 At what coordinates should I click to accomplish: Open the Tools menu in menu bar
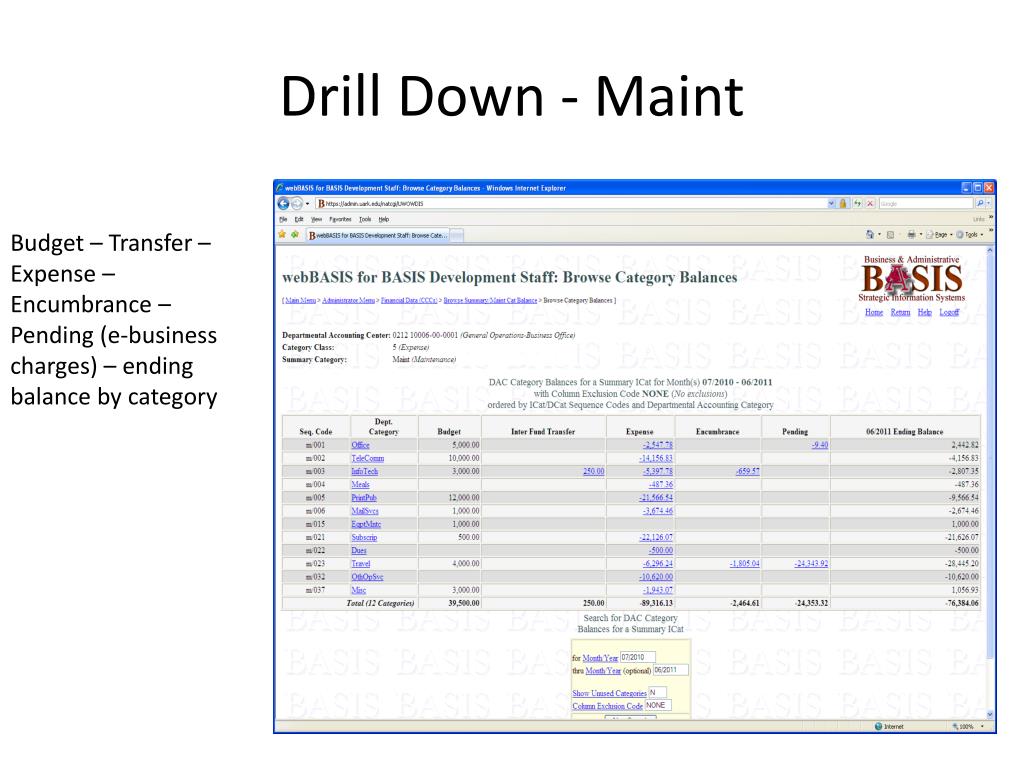365,219
